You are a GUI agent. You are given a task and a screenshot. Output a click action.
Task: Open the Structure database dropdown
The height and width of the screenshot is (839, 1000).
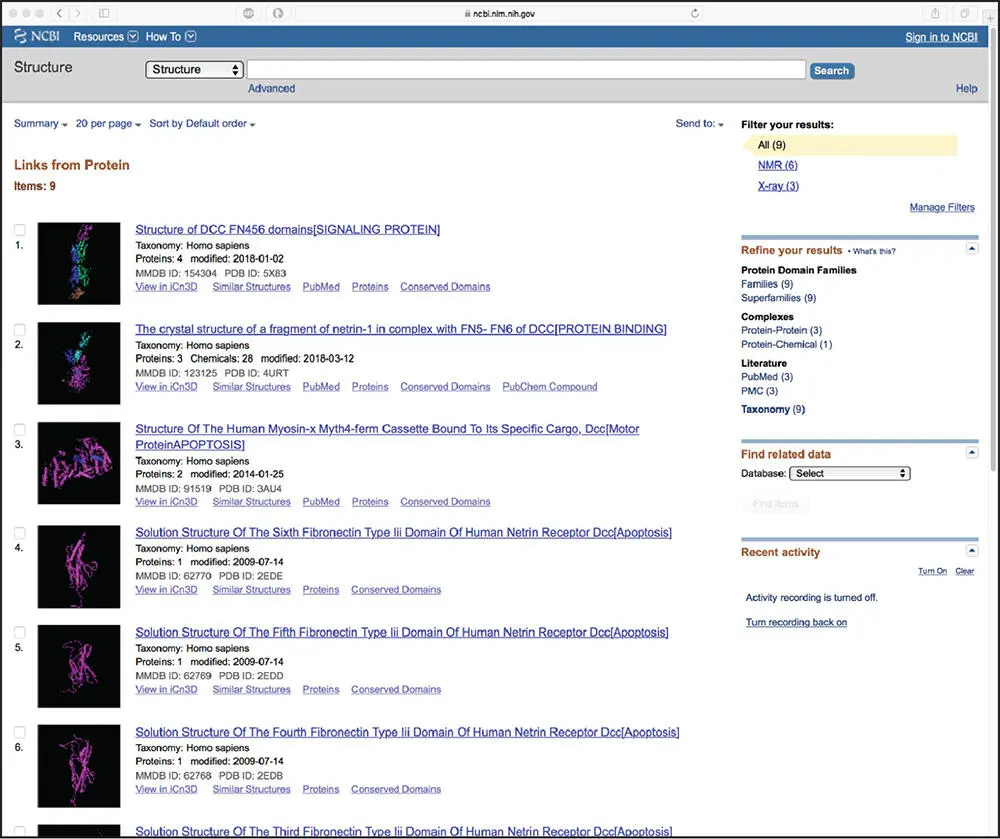pos(195,69)
